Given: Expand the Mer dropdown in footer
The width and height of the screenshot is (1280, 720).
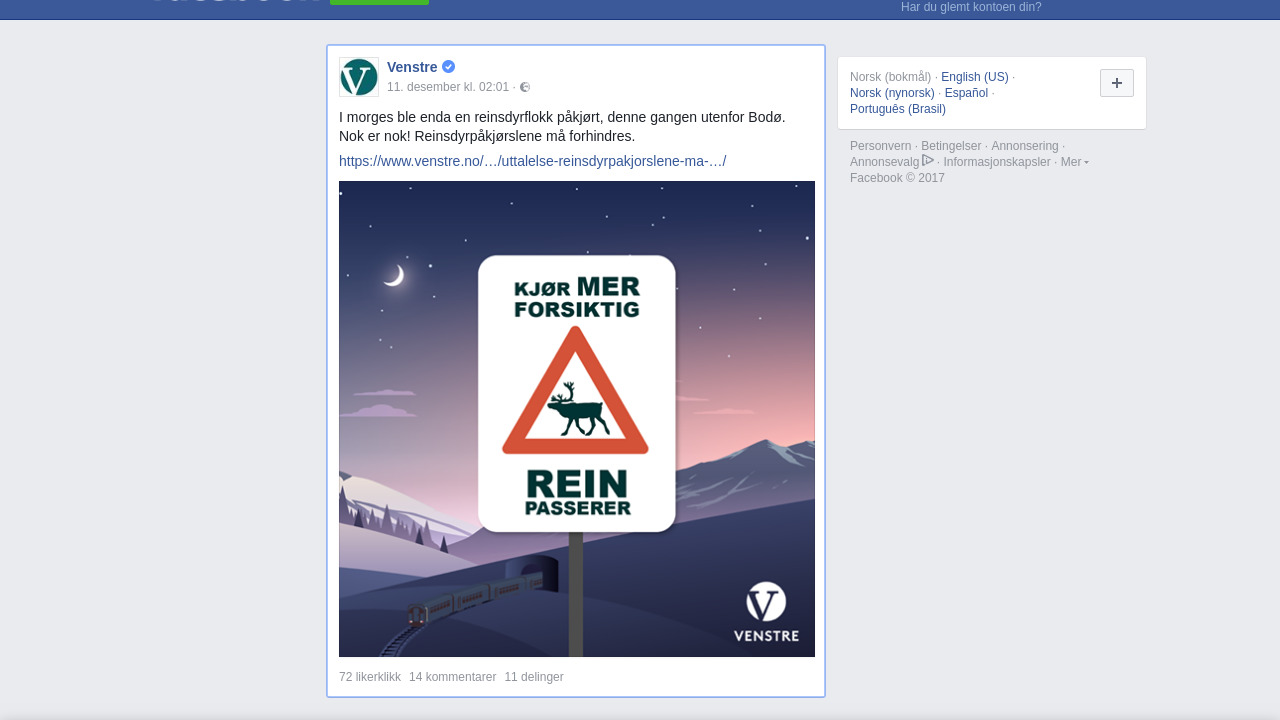Looking at the screenshot, I should [1074, 162].
